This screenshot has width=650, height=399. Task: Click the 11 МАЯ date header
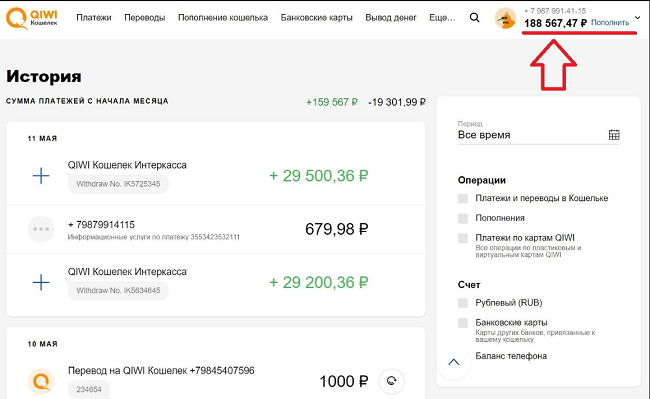42,138
